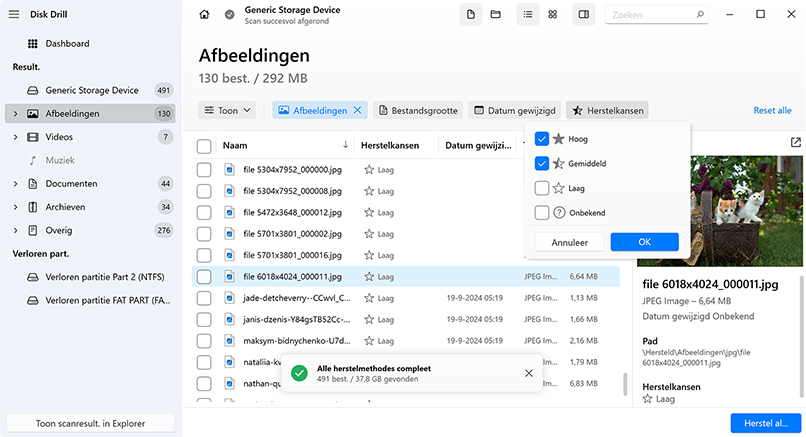The height and width of the screenshot is (437, 806).
Task: Check the box for file 5304x7952_000008.jpg
Action: (x=204, y=191)
